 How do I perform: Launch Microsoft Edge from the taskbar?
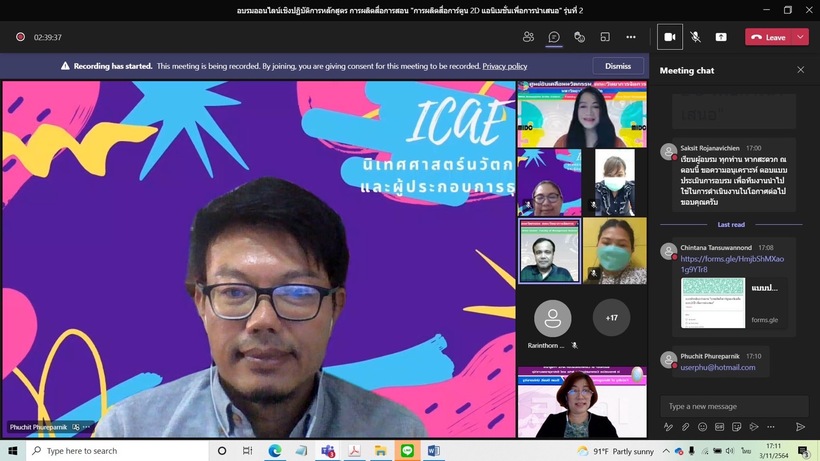(275, 451)
